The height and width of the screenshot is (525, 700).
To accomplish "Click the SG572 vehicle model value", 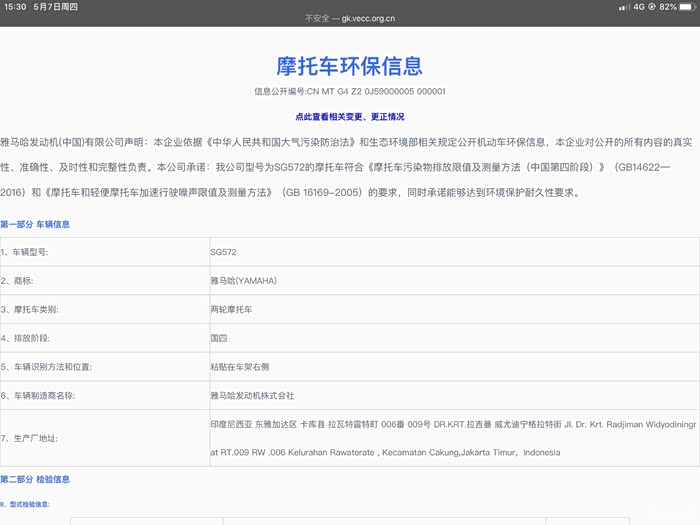I will (223, 252).
